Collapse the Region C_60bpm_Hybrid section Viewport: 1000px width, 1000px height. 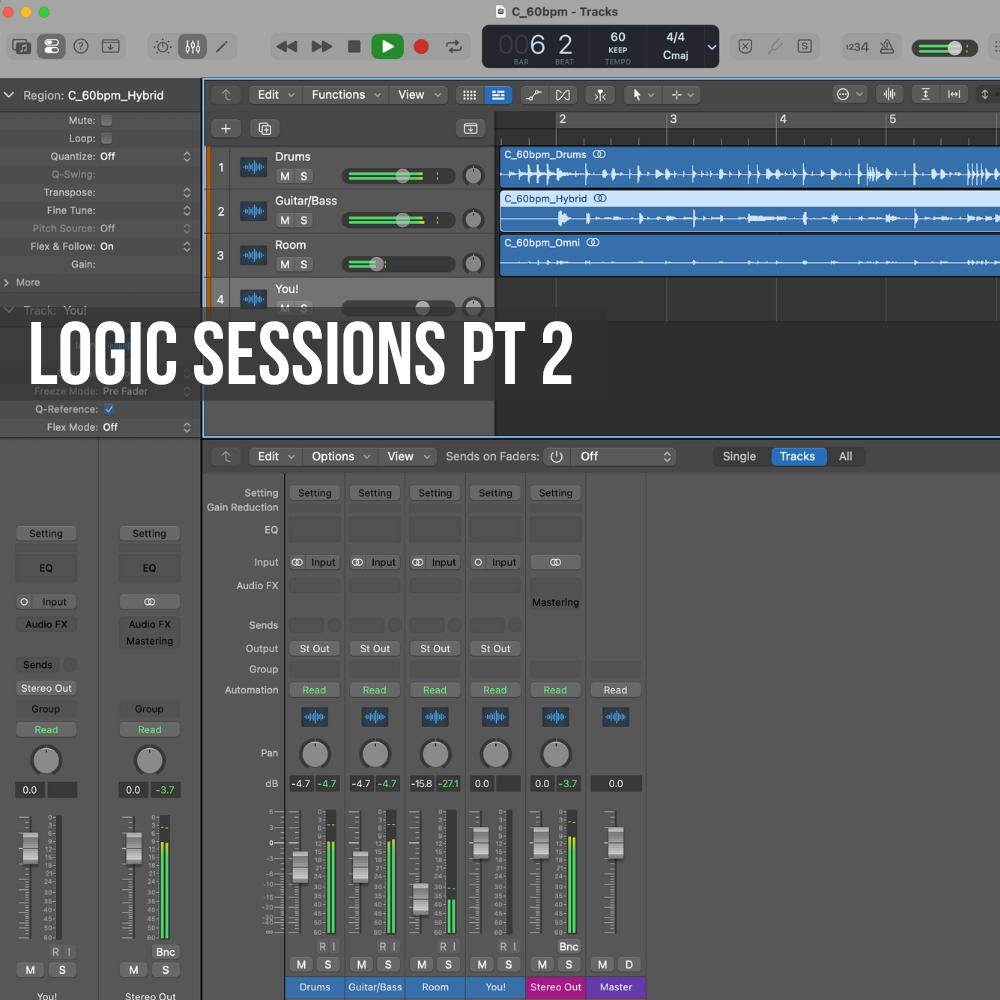pyautogui.click(x=9, y=95)
